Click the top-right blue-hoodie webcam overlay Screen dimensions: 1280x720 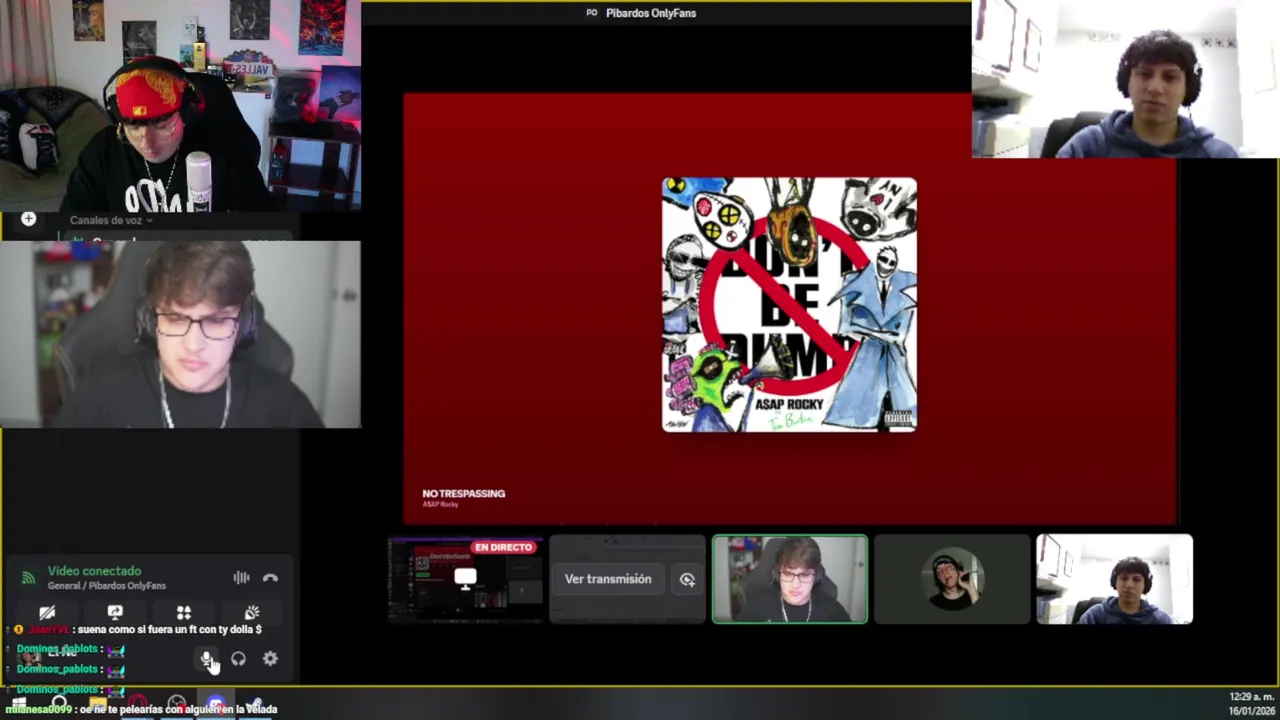point(1125,79)
